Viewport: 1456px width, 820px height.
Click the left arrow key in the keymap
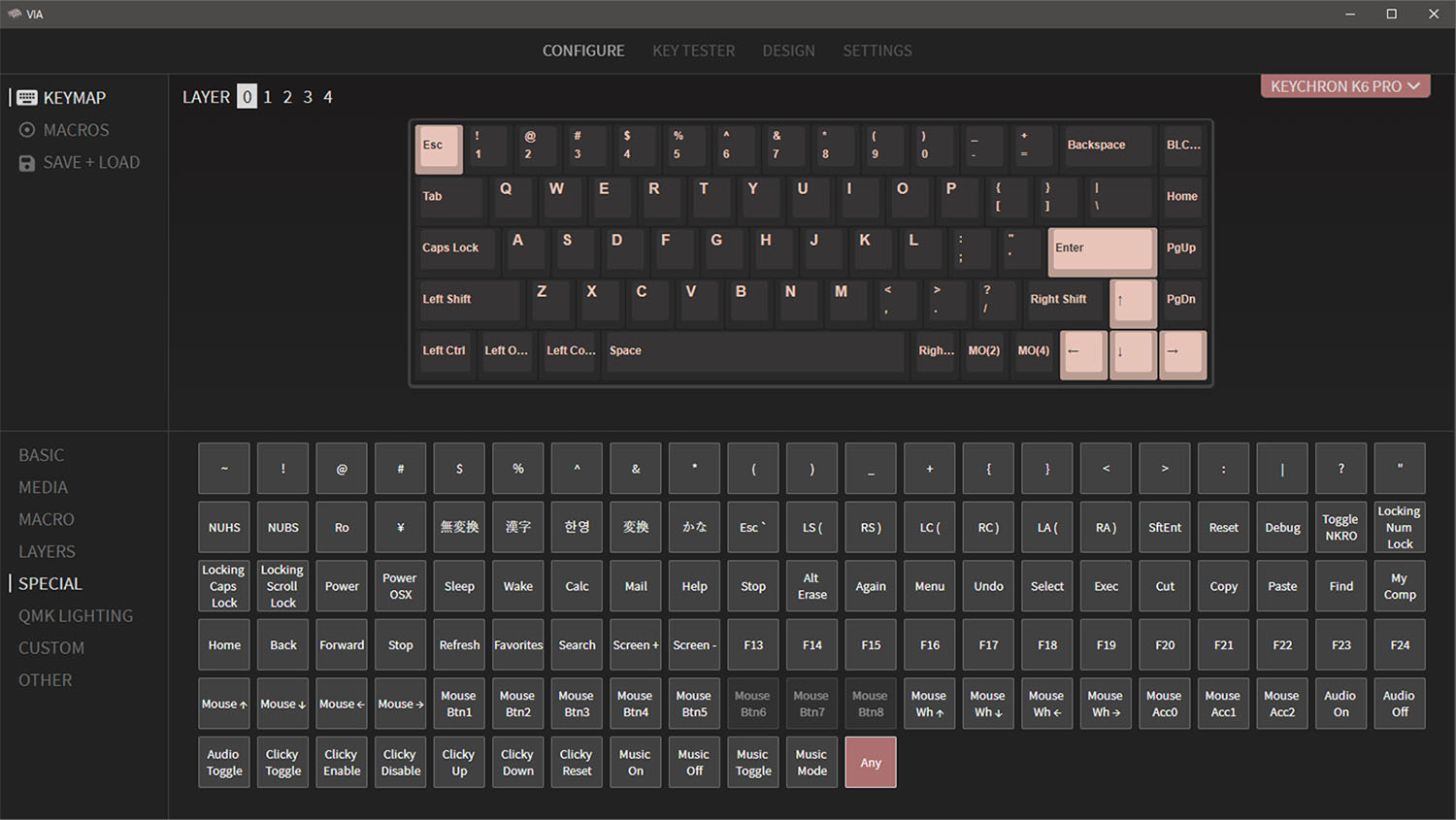pyautogui.click(x=1082, y=354)
